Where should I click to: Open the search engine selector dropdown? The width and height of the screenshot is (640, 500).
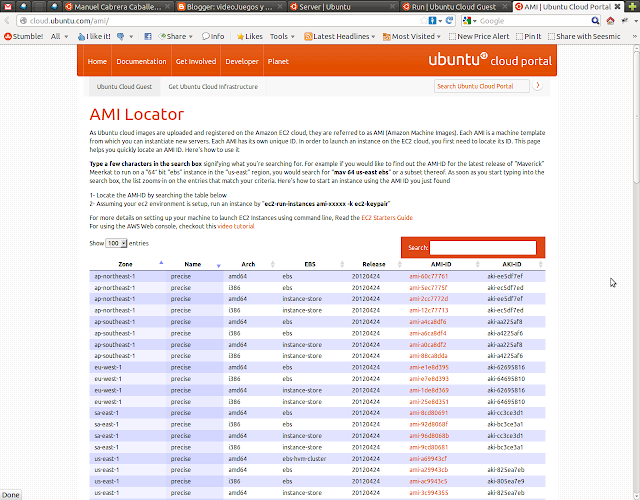click(470, 21)
